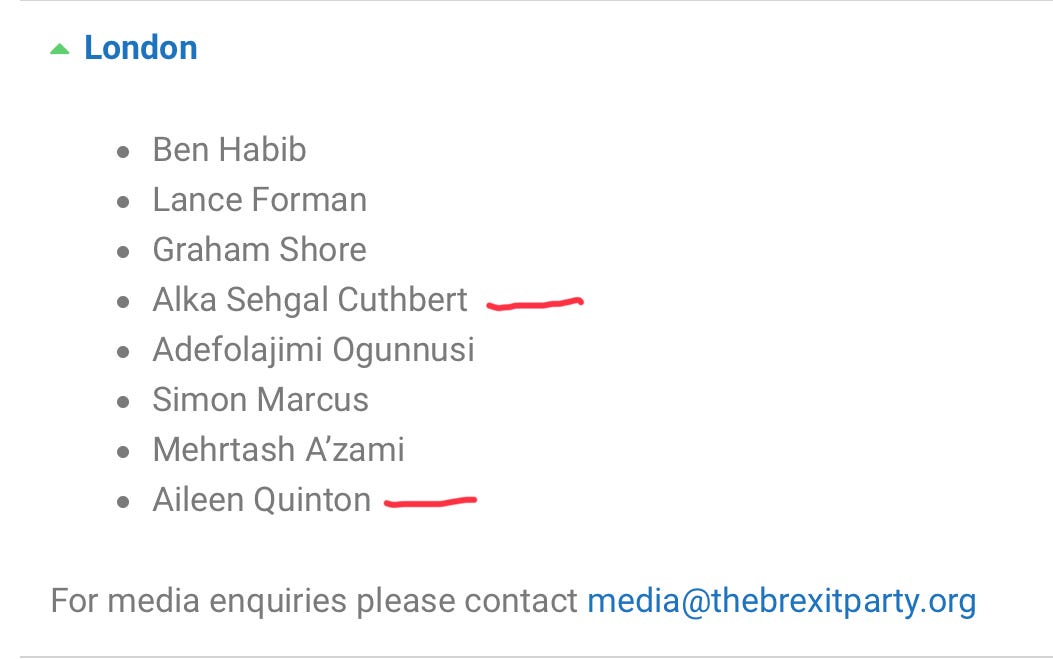Select the Mehrtash A'zami list entry
1053x659 pixels.
click(279, 449)
